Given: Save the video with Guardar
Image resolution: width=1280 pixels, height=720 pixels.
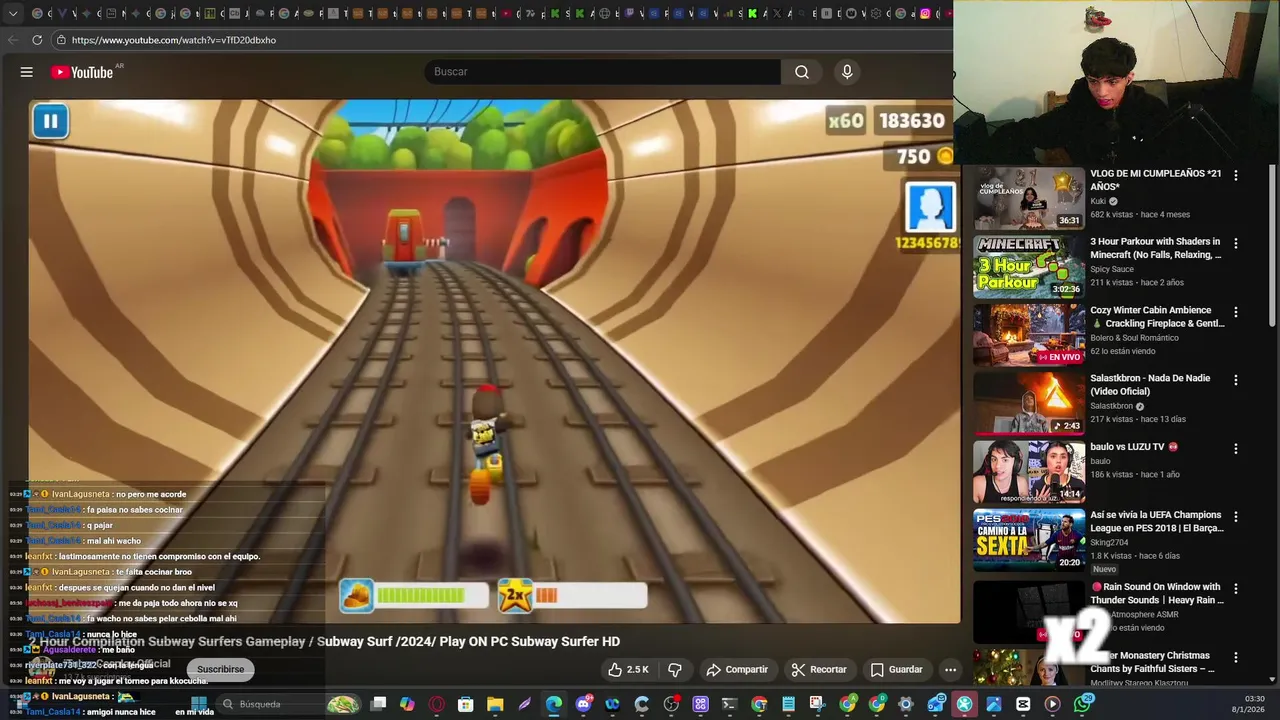Looking at the screenshot, I should [896, 669].
